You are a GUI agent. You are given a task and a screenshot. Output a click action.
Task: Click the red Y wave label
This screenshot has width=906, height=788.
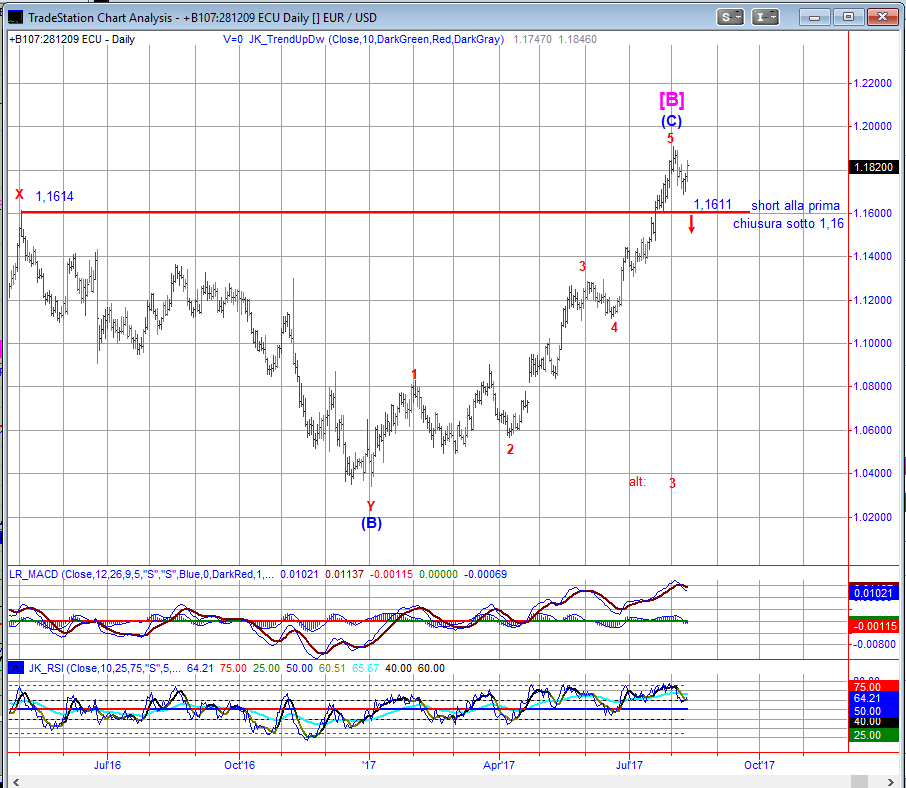(371, 506)
